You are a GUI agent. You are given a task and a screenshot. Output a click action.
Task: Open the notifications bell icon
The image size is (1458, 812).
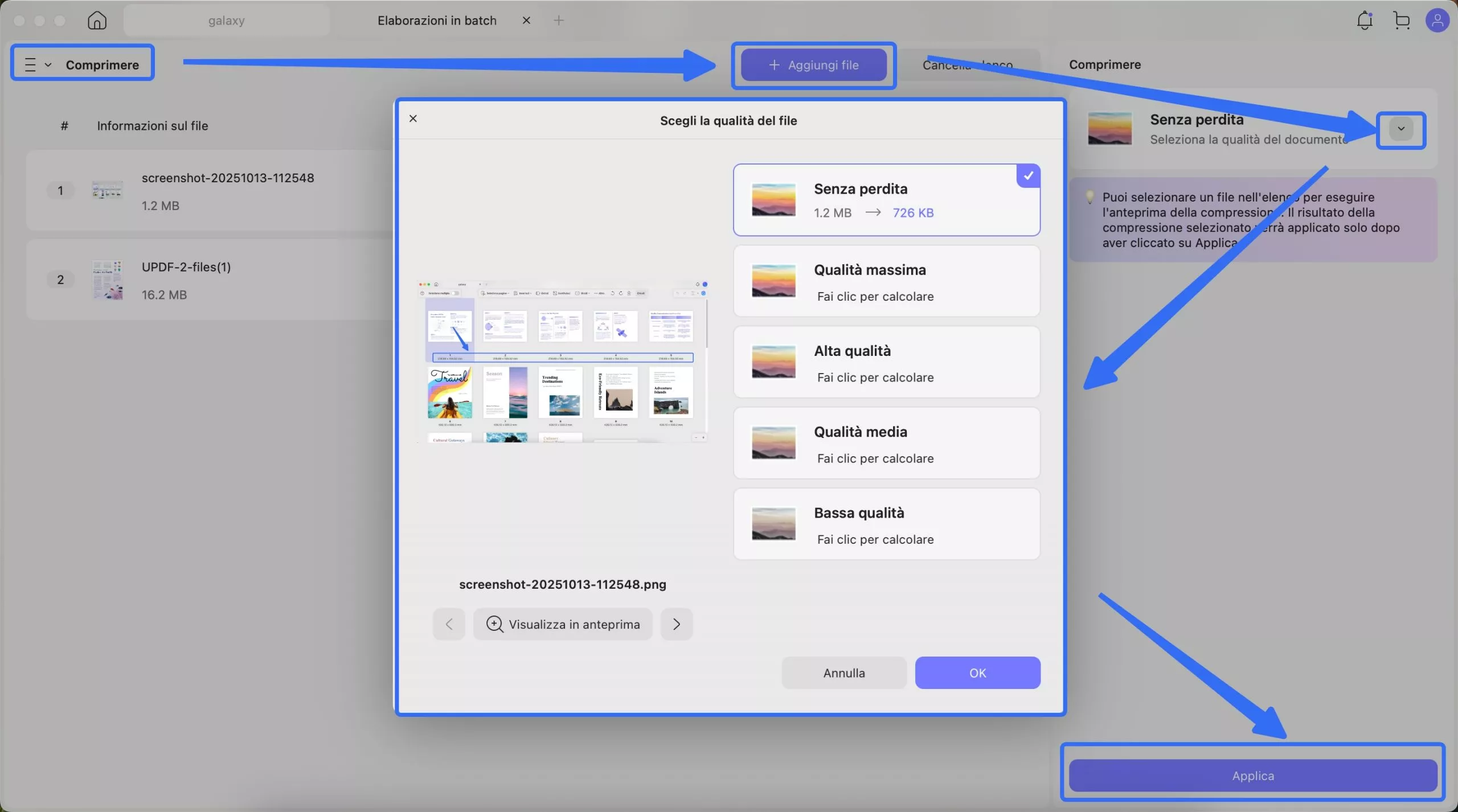pos(1364,20)
